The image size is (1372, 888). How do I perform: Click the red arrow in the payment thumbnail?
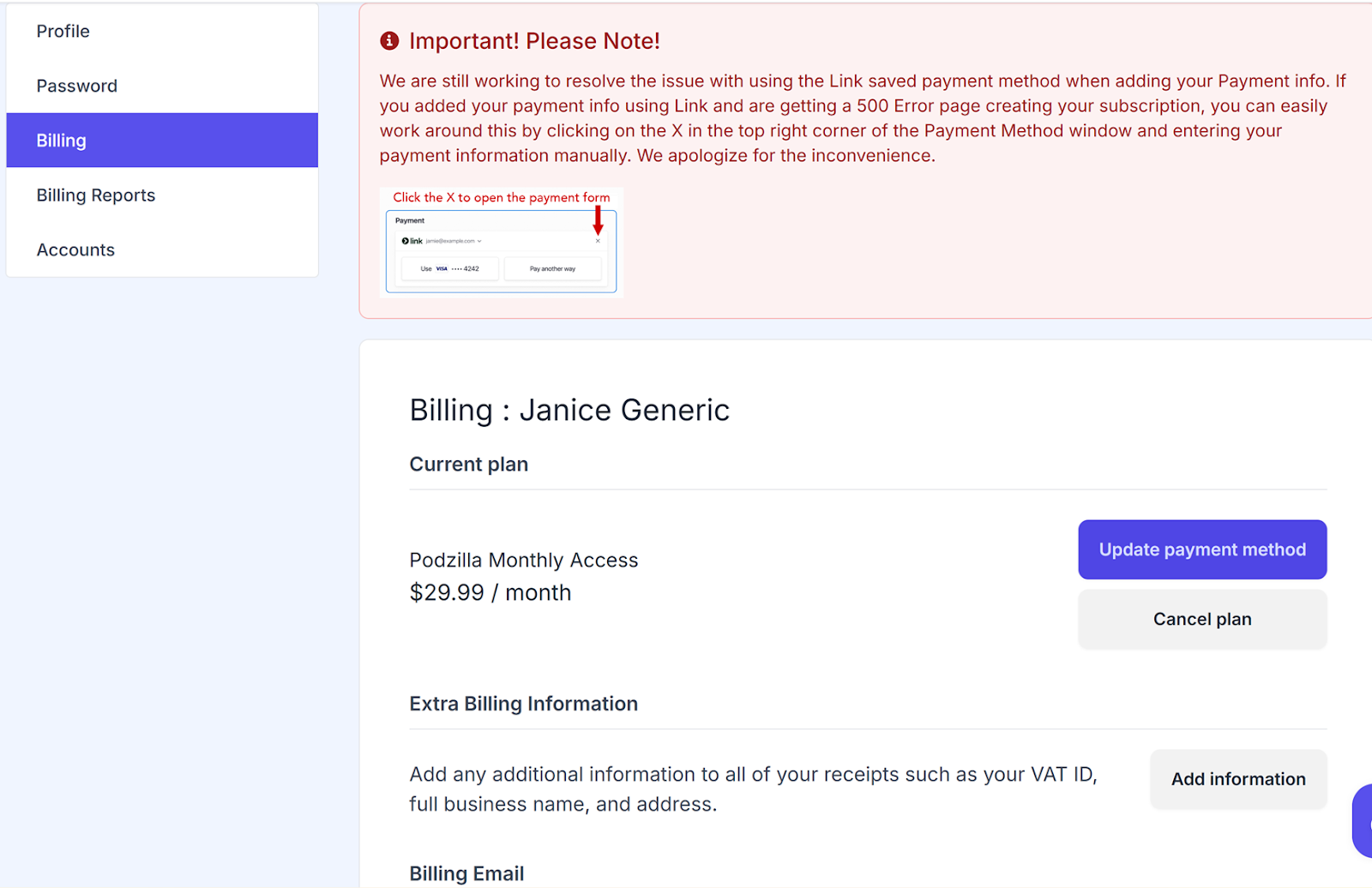598,221
